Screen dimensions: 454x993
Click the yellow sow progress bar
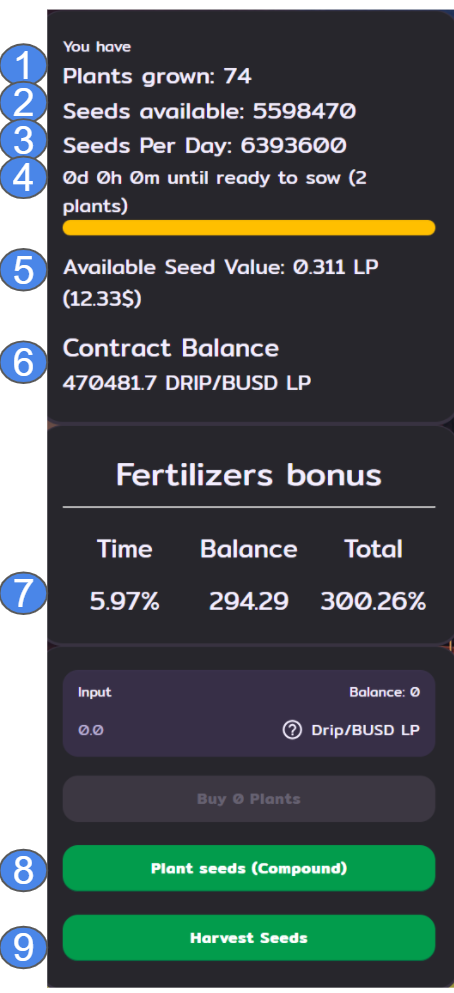click(249, 228)
